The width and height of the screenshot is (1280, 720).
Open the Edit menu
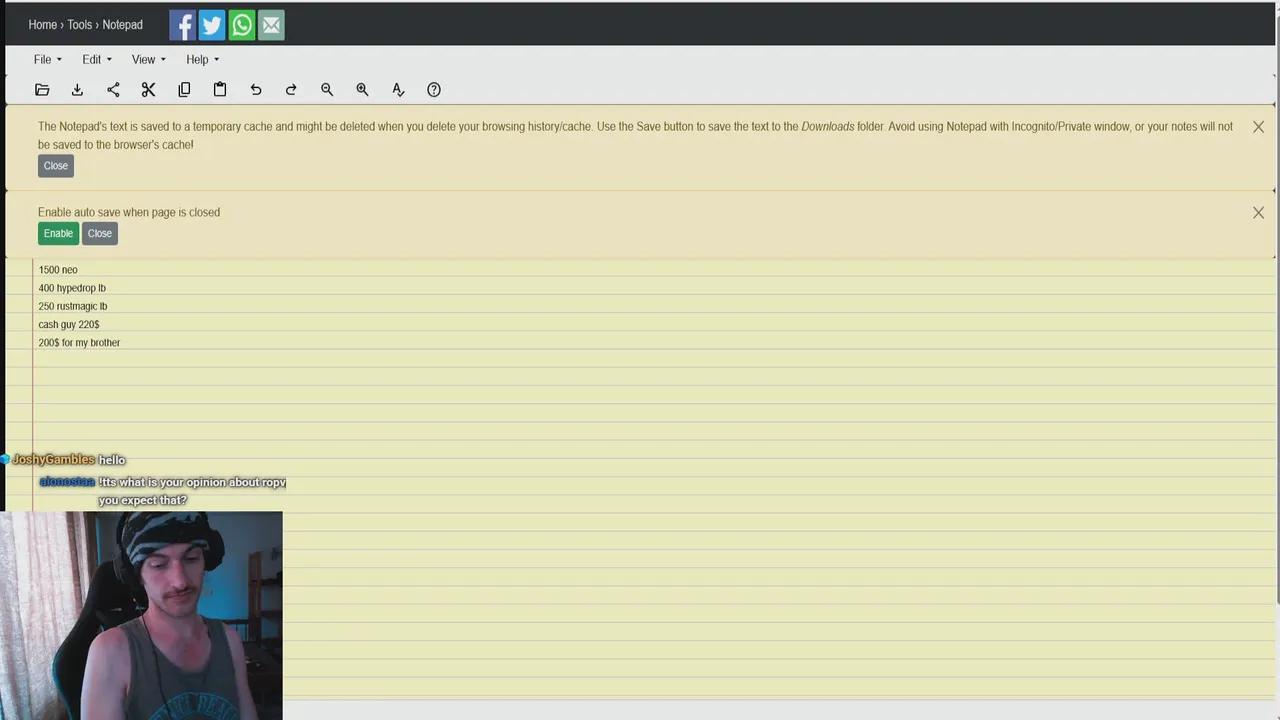coord(97,60)
